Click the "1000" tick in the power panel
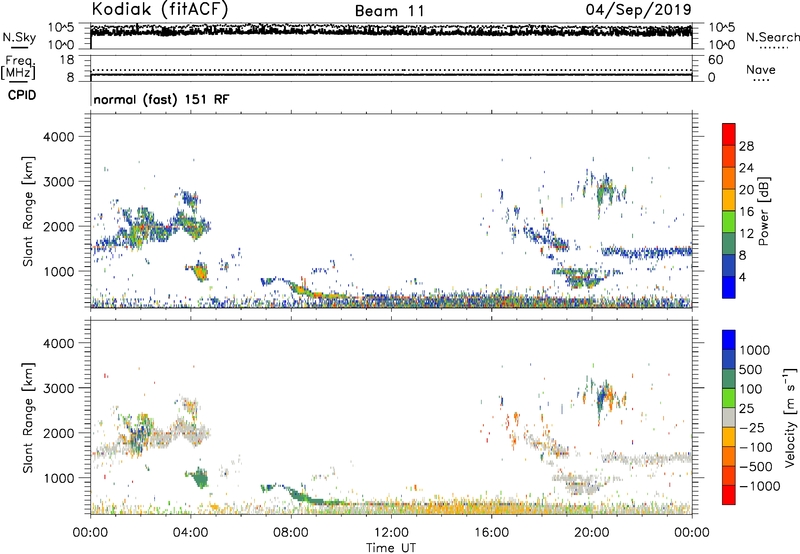The width and height of the screenshot is (800, 554). (59, 271)
